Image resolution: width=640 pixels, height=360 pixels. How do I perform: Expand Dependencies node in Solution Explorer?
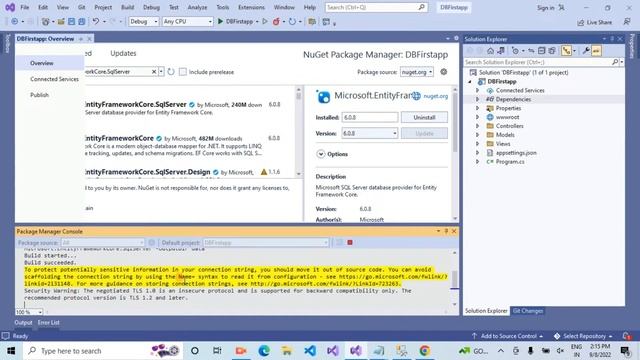477,99
